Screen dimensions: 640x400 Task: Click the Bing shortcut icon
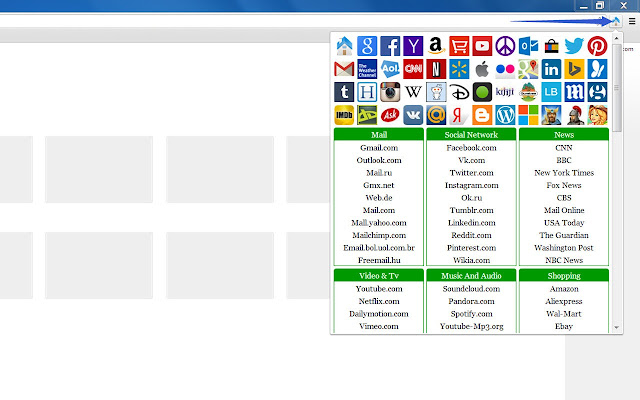click(574, 69)
